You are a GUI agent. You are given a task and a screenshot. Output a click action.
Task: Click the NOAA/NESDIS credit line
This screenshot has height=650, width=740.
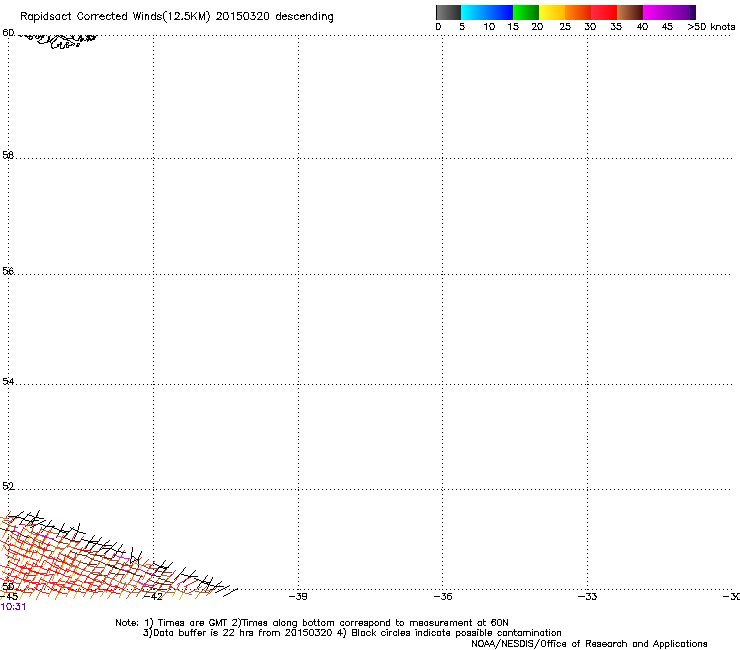coord(589,644)
